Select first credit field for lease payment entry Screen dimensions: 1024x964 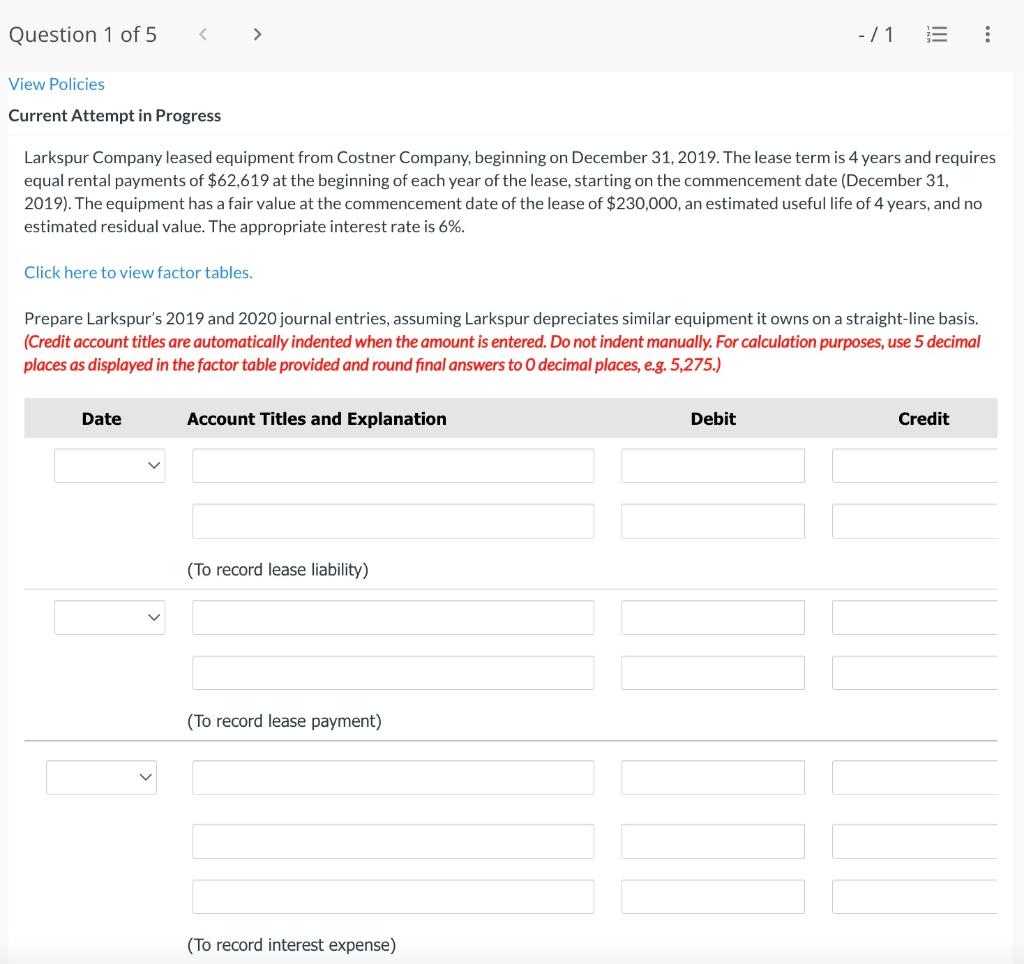click(x=915, y=617)
